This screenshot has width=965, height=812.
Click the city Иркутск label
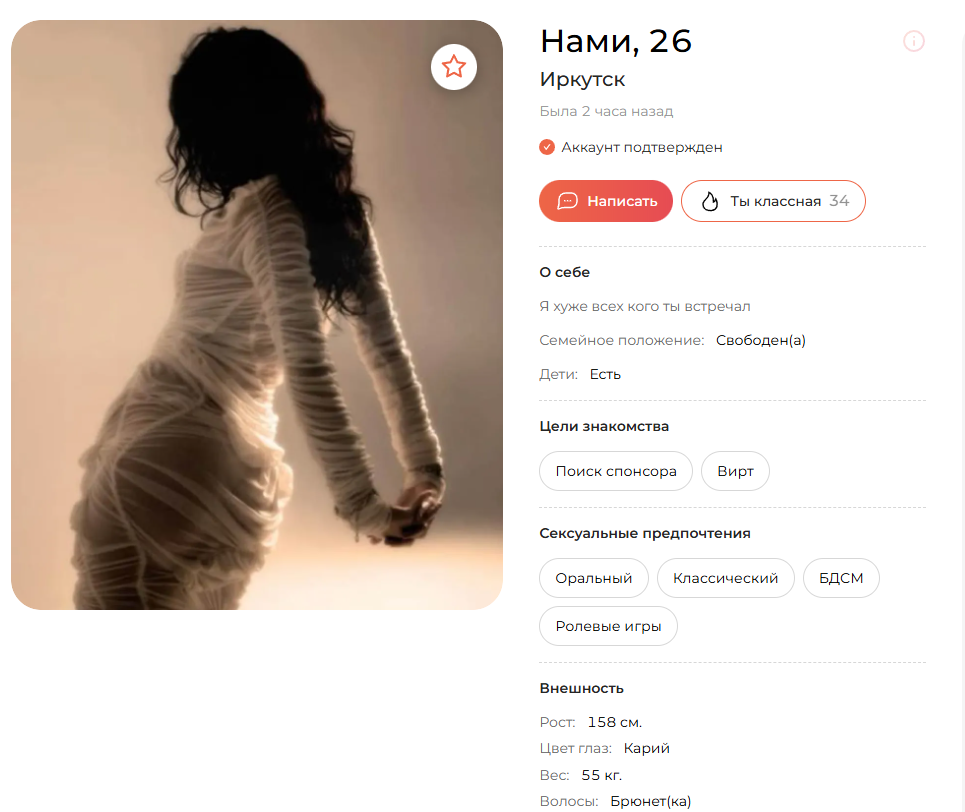(582, 79)
